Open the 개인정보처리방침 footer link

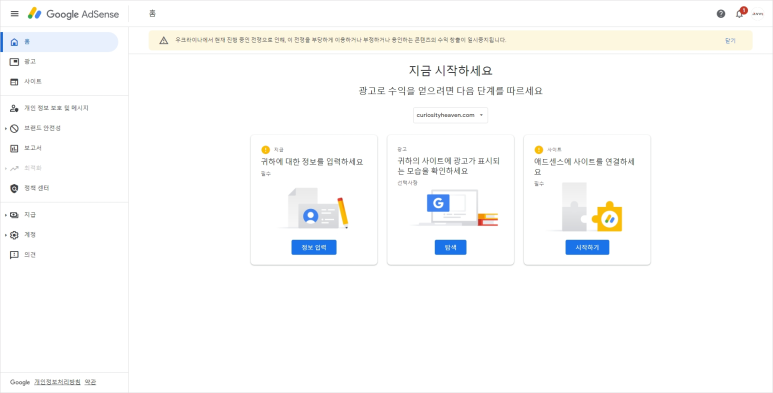57,382
